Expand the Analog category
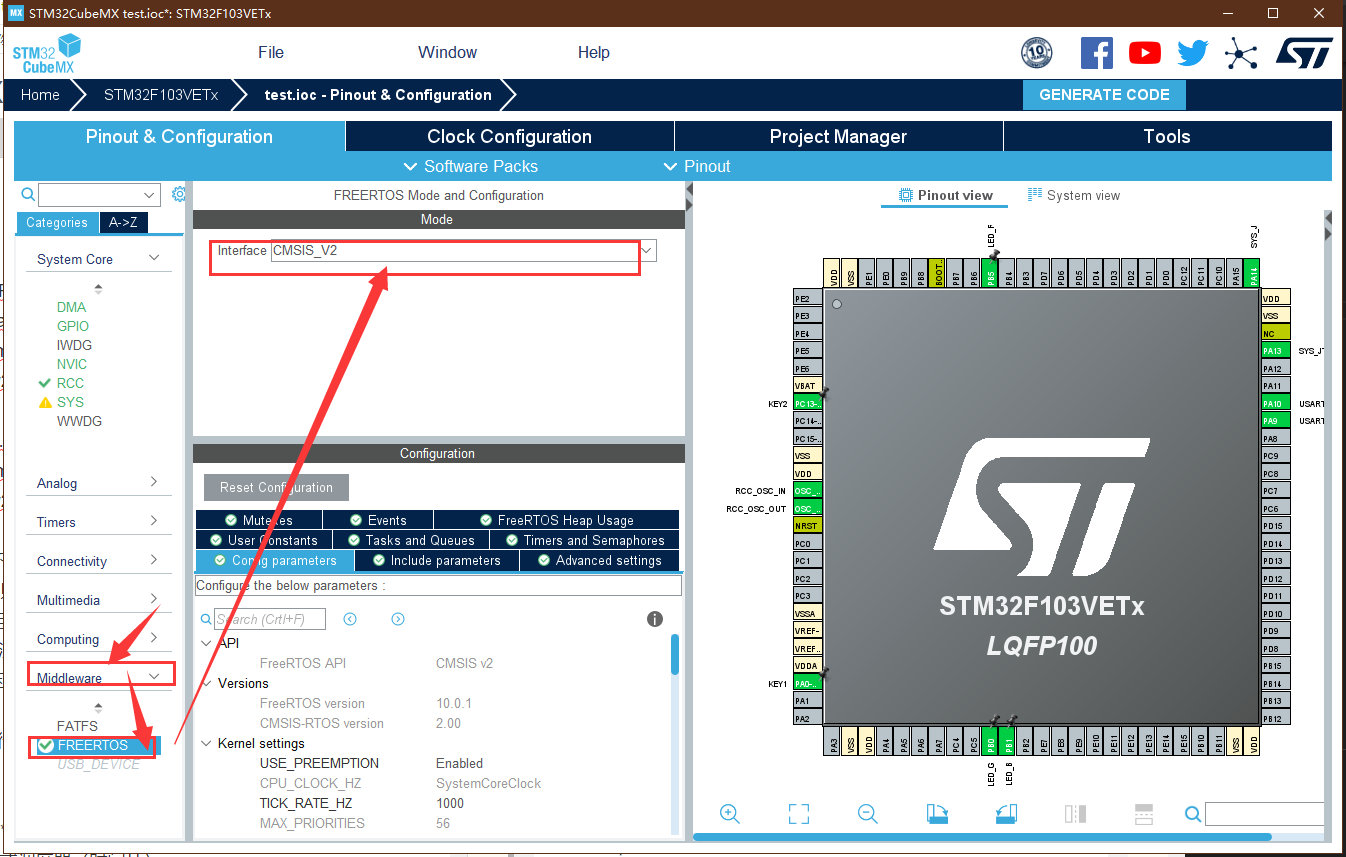The width and height of the screenshot is (1346, 857). tap(98, 483)
